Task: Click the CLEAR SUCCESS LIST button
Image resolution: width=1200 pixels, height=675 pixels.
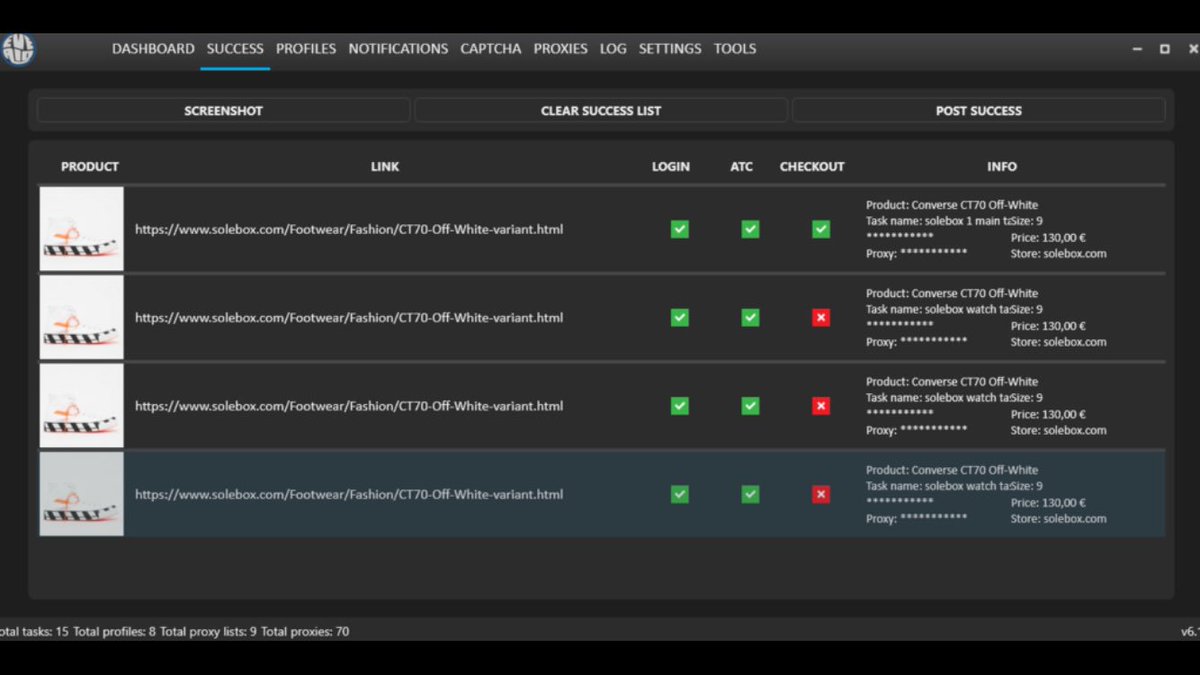Action: pyautogui.click(x=601, y=111)
